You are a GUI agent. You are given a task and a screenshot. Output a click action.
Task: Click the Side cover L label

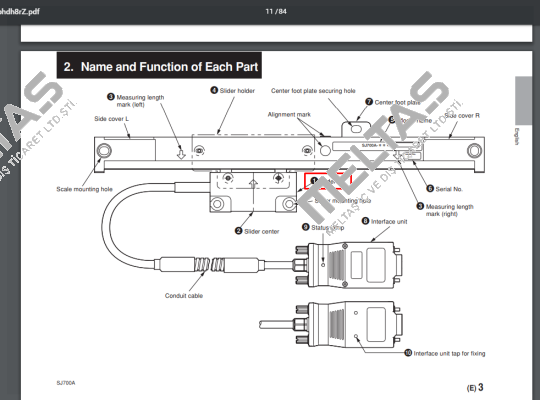point(112,119)
